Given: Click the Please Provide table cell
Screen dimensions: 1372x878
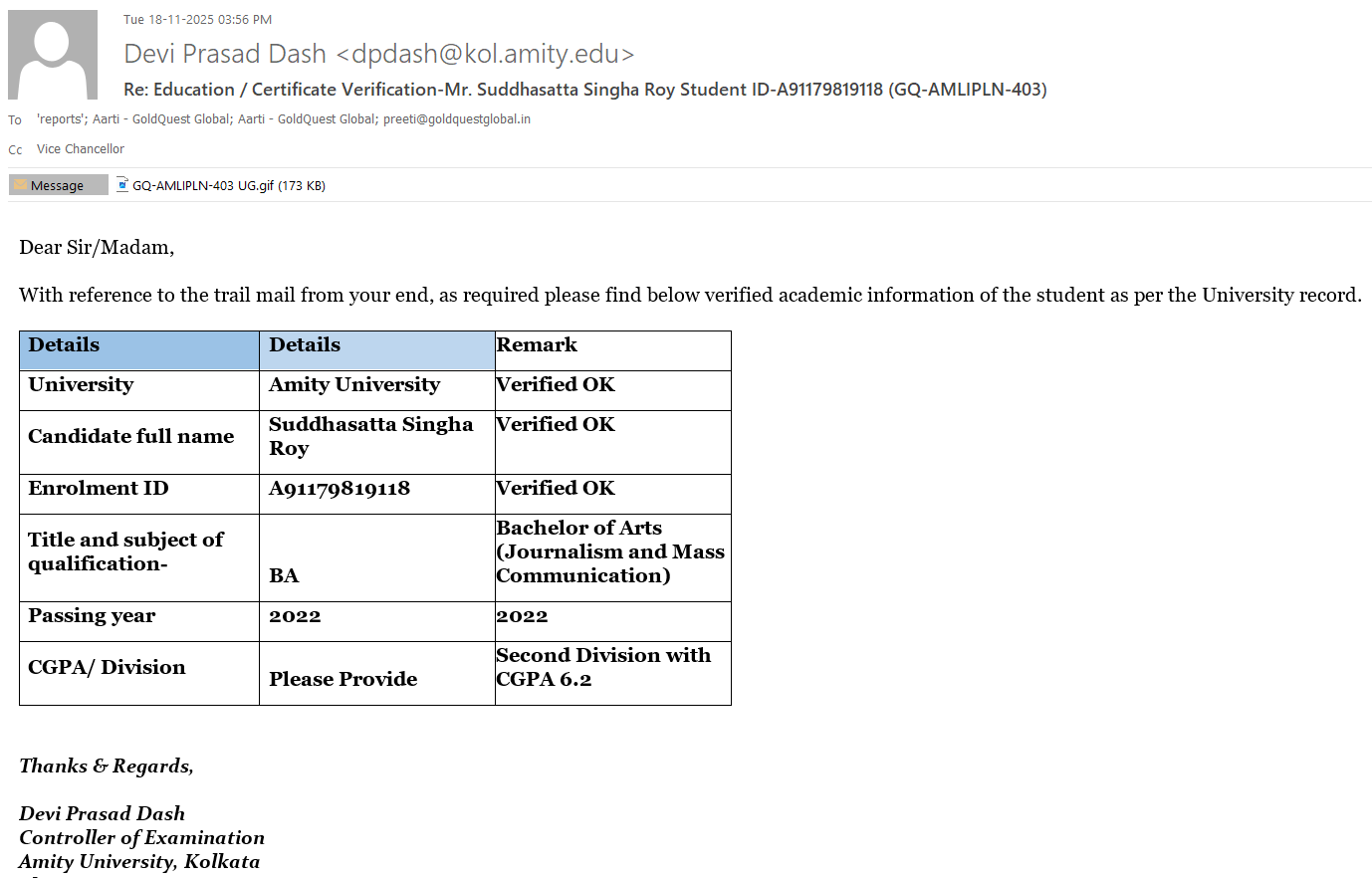Looking at the screenshot, I should coord(343,679).
